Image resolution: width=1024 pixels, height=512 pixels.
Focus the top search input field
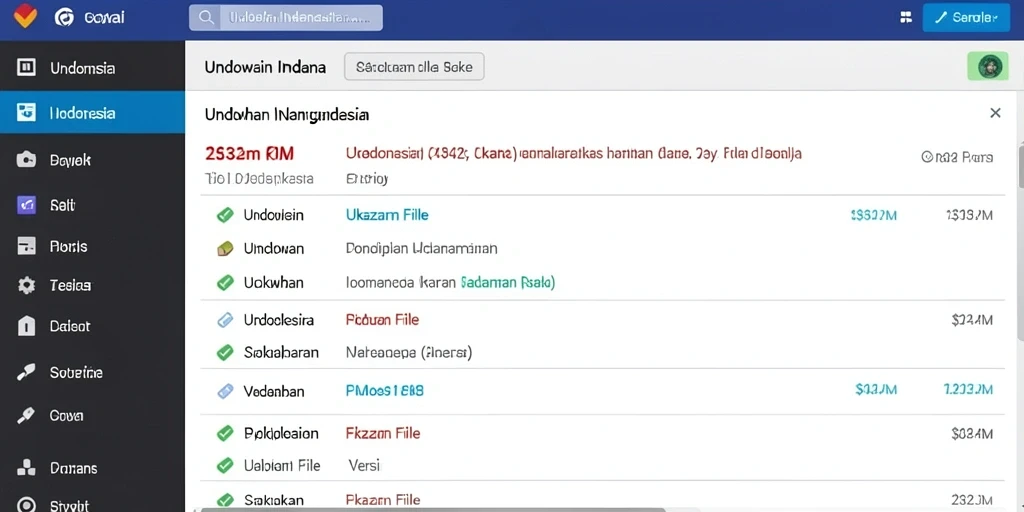pyautogui.click(x=286, y=18)
